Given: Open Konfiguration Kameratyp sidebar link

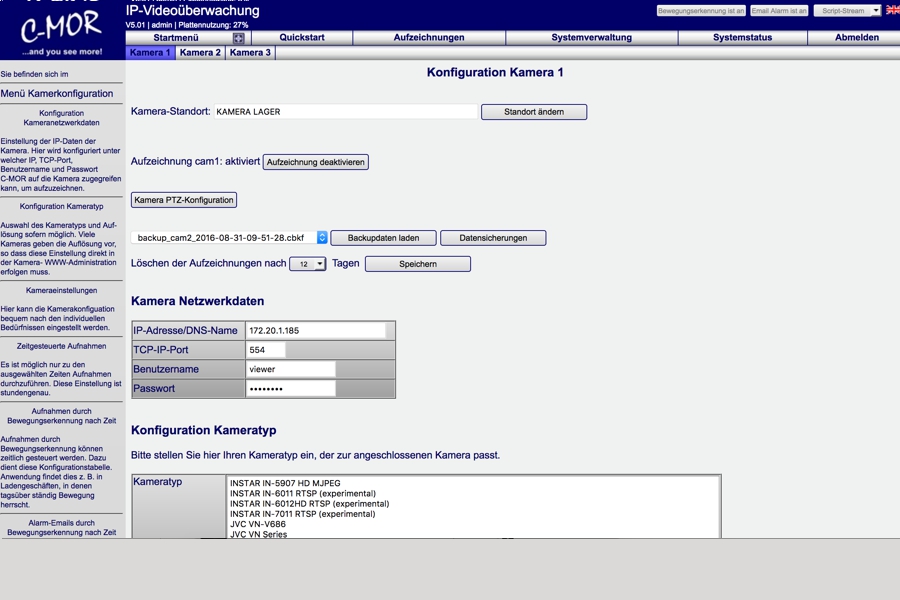Looking at the screenshot, I should click(x=61, y=206).
